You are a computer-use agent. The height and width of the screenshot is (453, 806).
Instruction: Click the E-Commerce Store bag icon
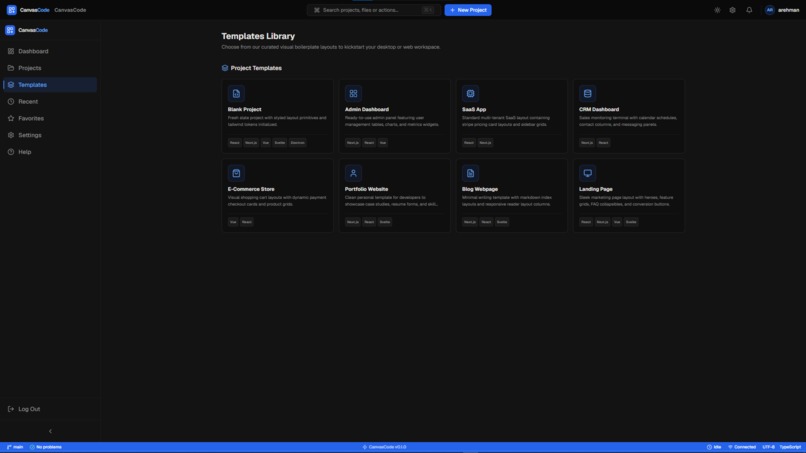(236, 173)
